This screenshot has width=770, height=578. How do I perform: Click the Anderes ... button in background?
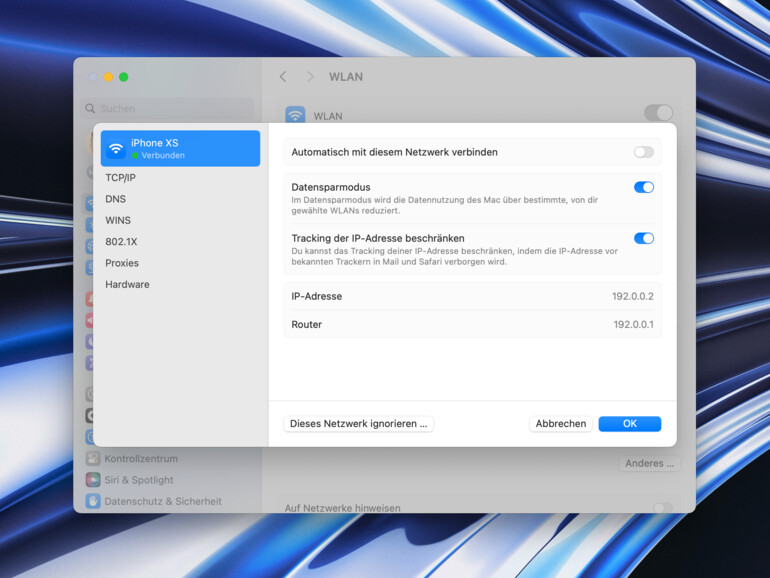pyautogui.click(x=650, y=463)
